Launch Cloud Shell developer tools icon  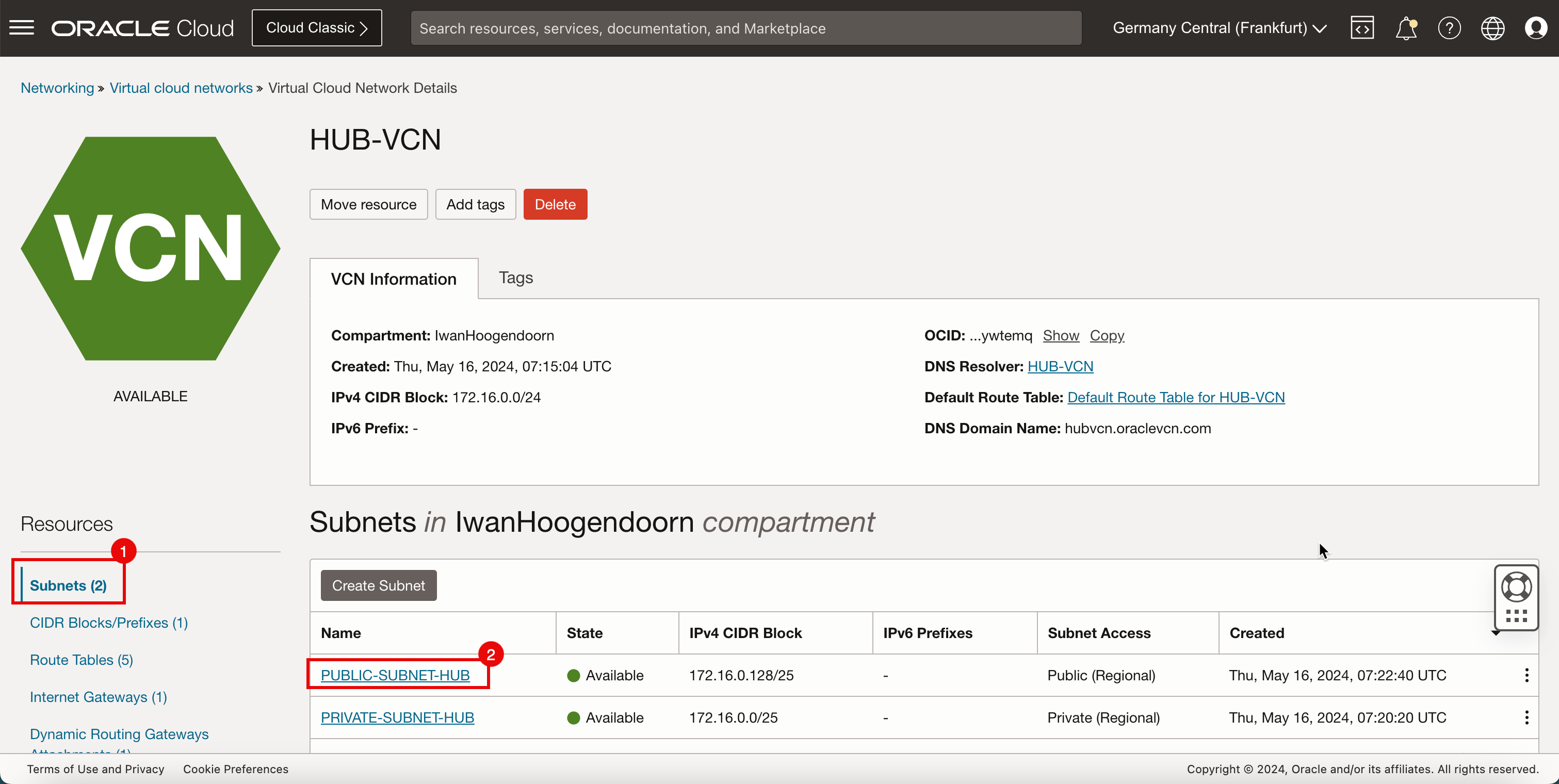tap(1362, 28)
